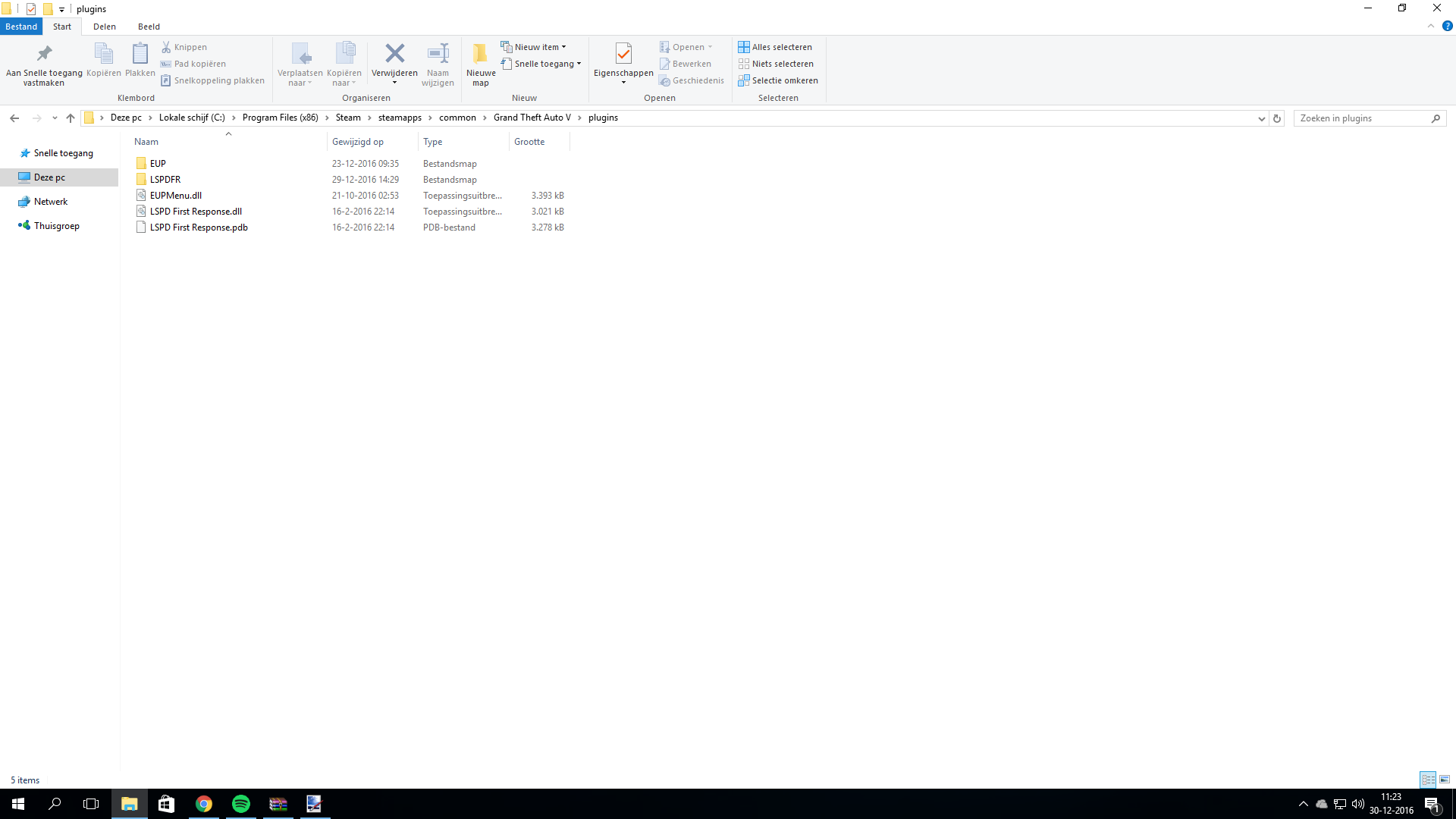Go up one folder level arrow
Screen dimensions: 1456x819
(71, 118)
